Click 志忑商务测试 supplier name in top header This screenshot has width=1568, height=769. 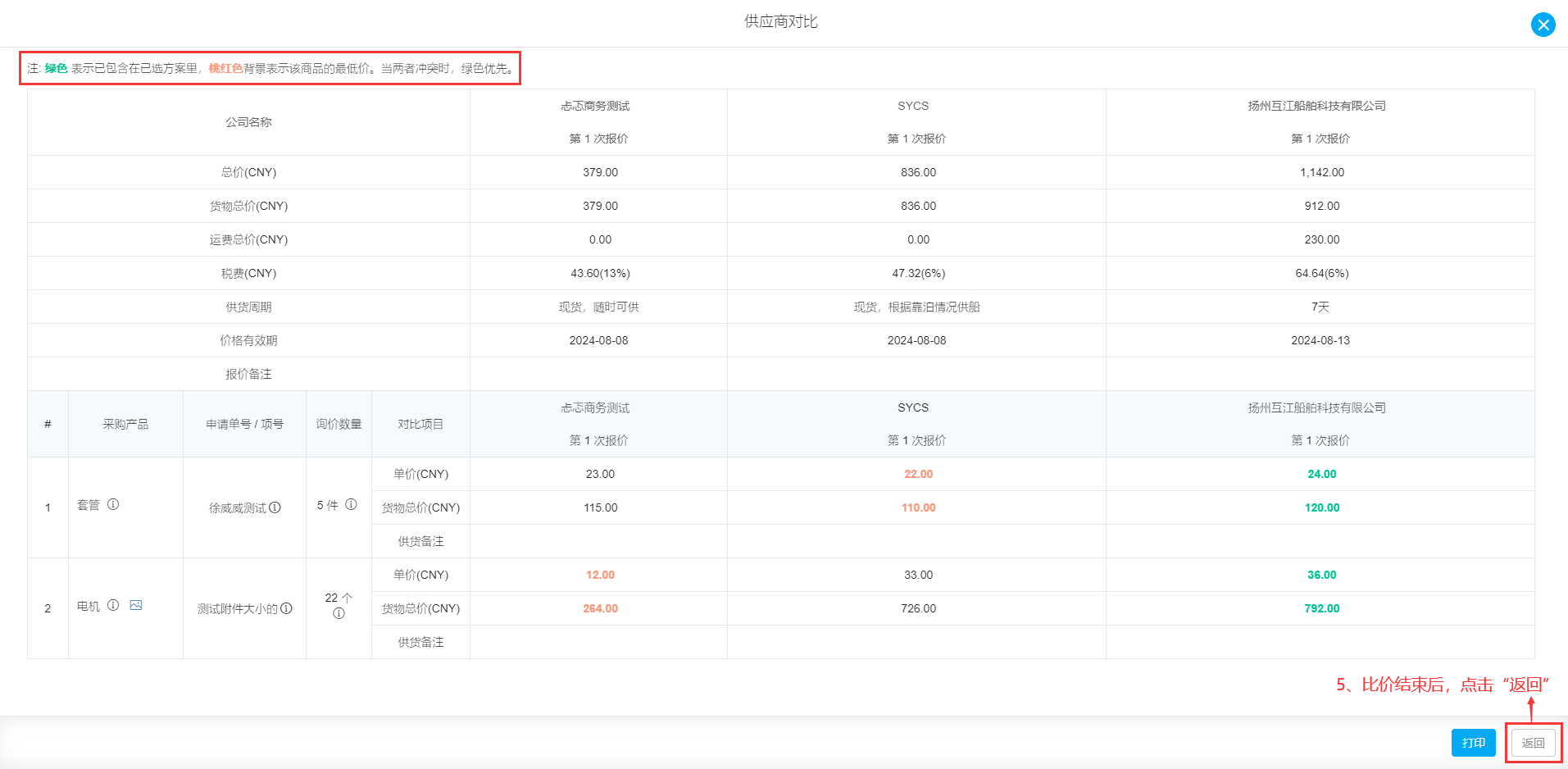(x=595, y=106)
